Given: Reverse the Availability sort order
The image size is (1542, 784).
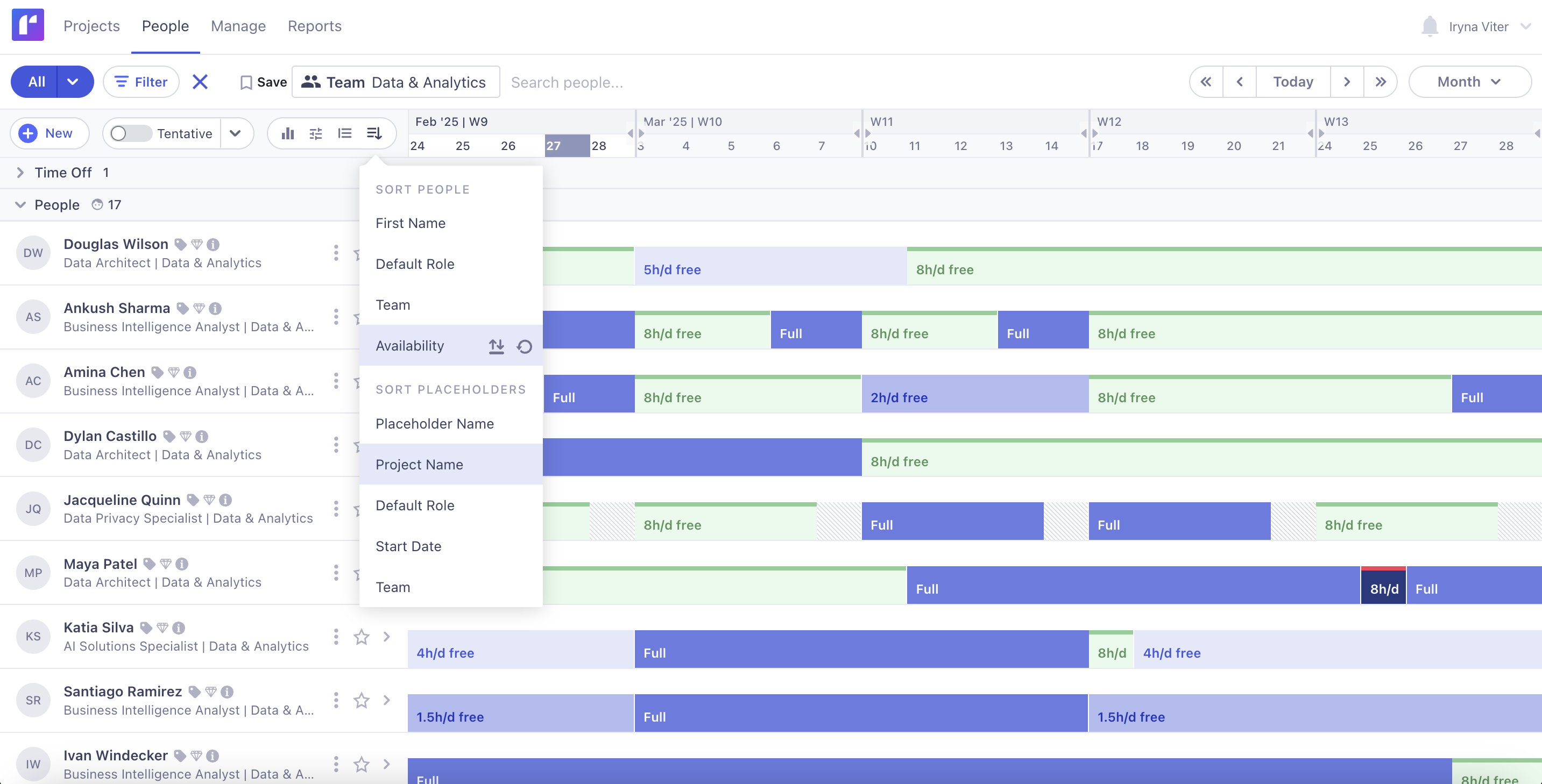Looking at the screenshot, I should (x=496, y=346).
